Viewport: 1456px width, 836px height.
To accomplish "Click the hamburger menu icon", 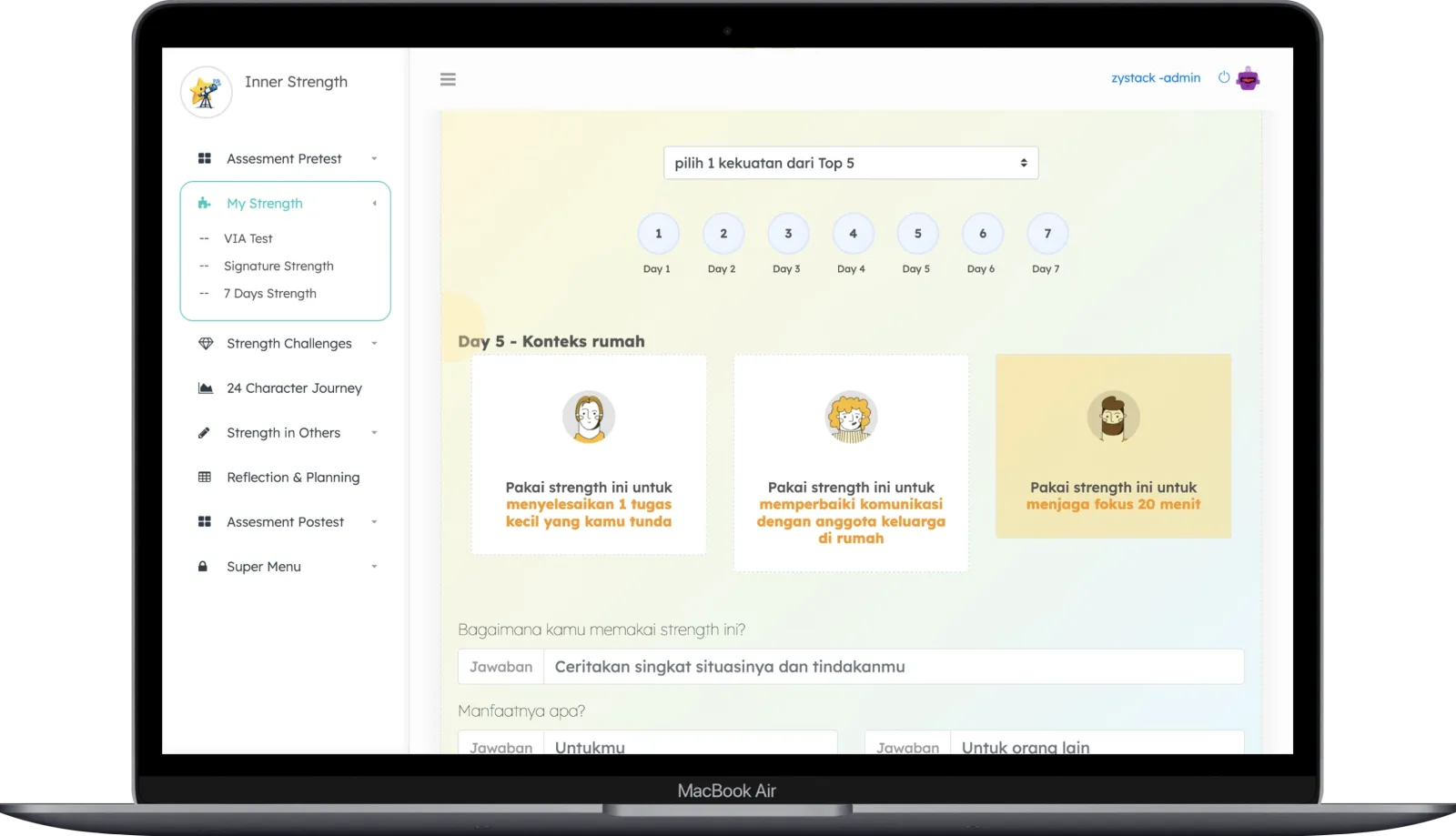I will pyautogui.click(x=448, y=80).
